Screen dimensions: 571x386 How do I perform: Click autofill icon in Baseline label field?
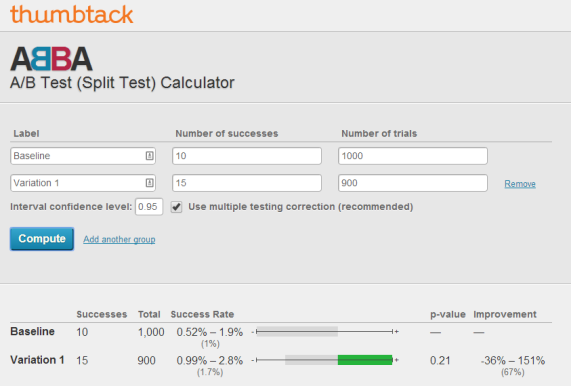(x=149, y=156)
